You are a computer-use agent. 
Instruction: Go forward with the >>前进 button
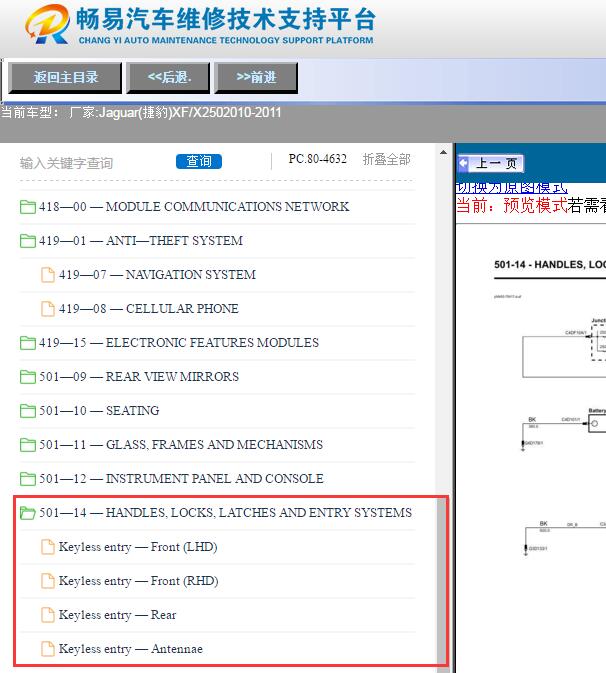point(256,78)
